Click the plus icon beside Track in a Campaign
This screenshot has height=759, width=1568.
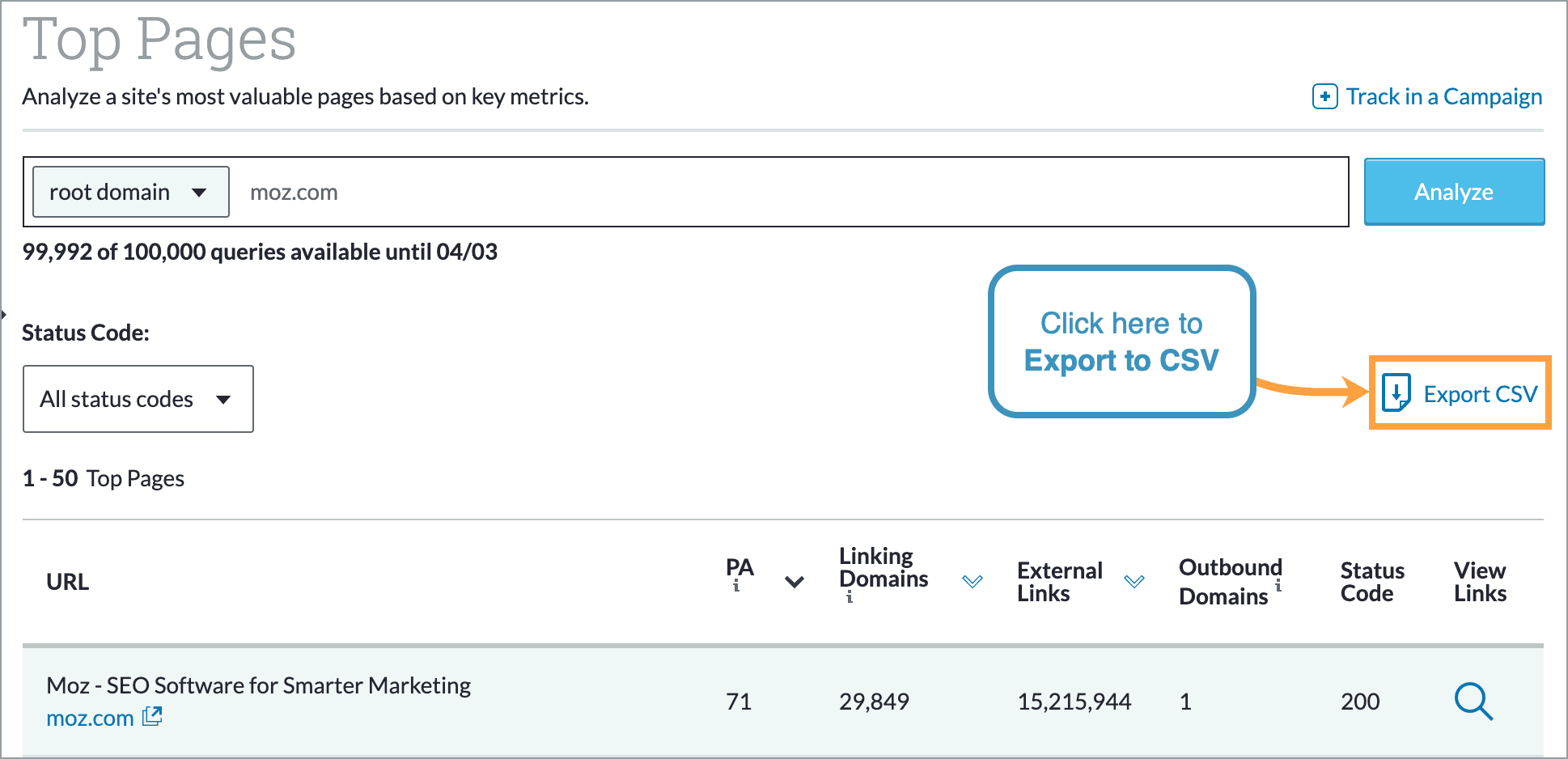tap(1324, 96)
